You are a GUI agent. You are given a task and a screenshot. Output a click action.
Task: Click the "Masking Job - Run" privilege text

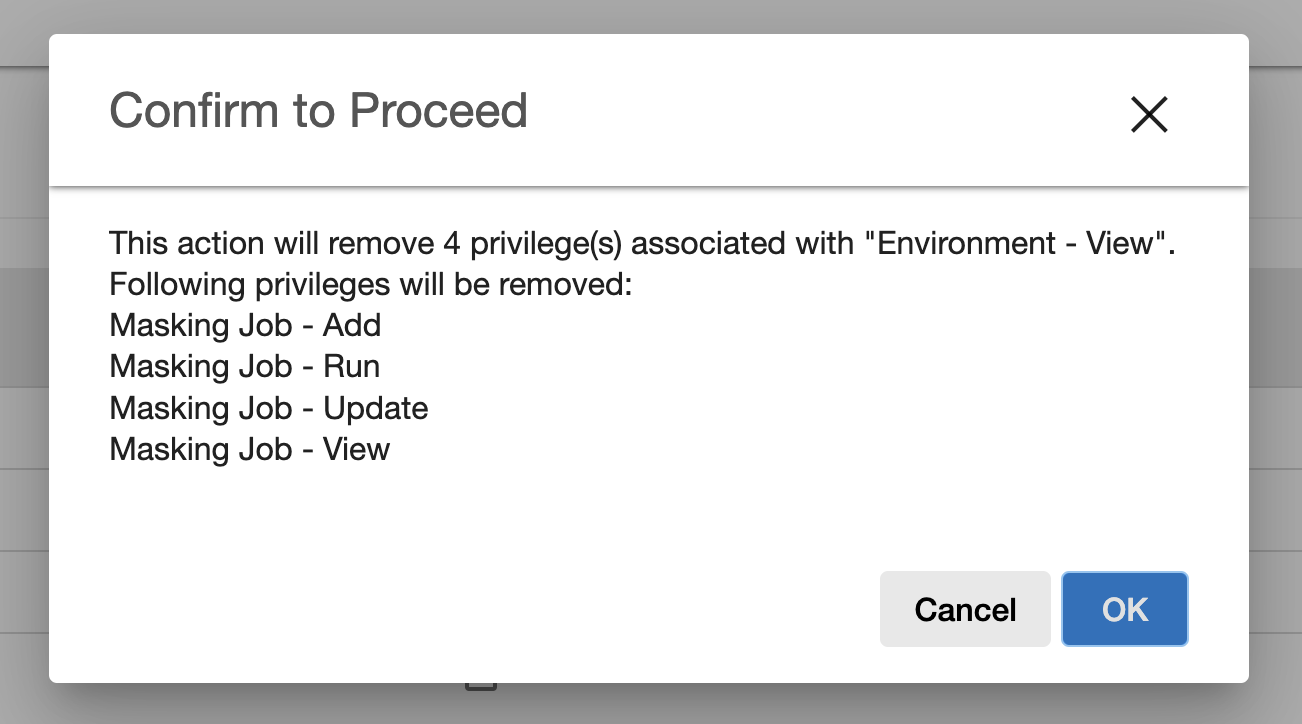[x=245, y=367]
